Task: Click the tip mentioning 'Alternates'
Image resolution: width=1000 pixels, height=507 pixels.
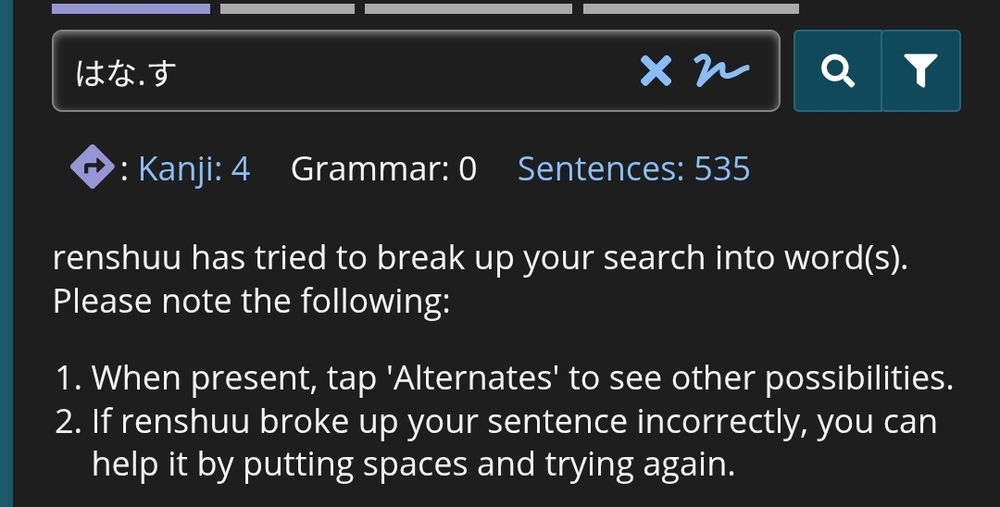Action: (x=504, y=378)
